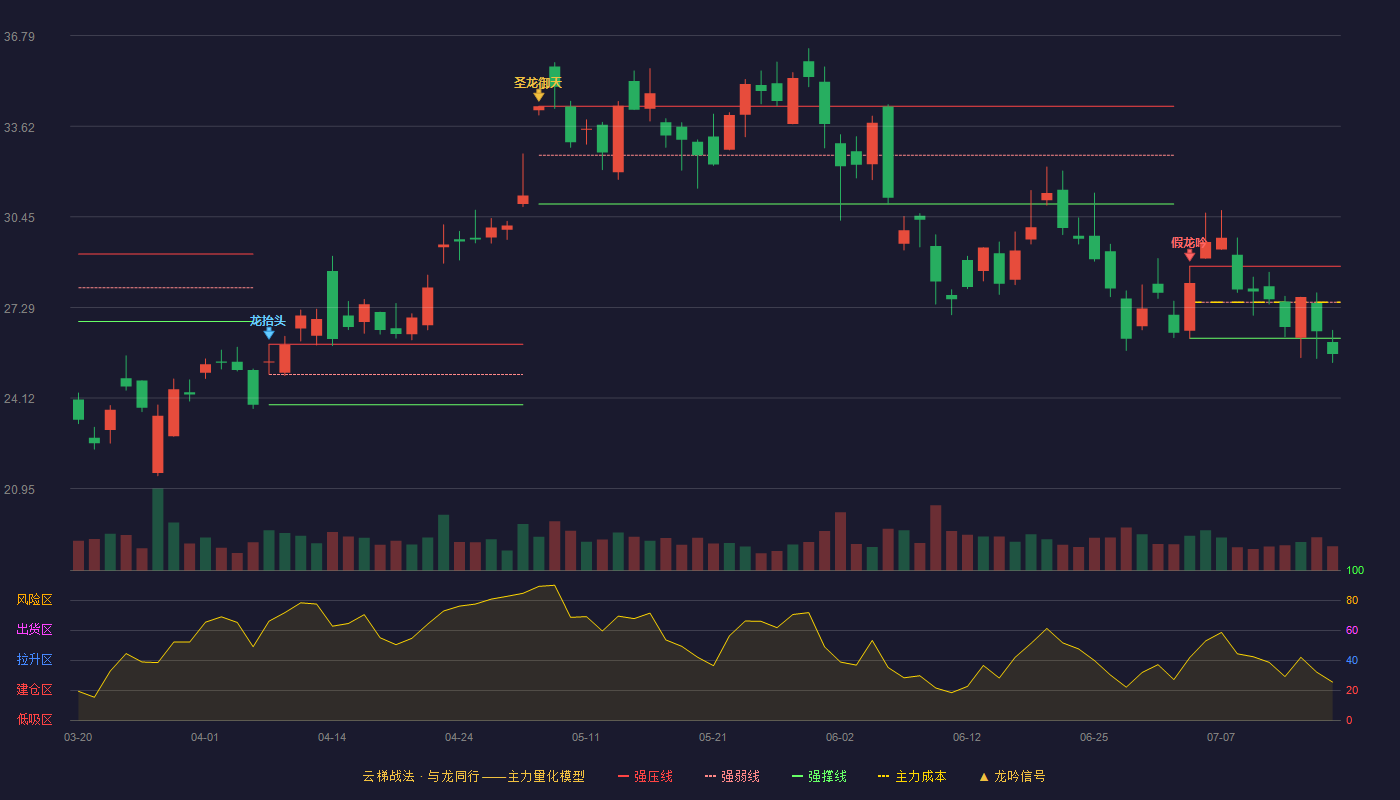Click the 24.12 price axis label
The height and width of the screenshot is (800, 1400).
[x=19, y=399]
